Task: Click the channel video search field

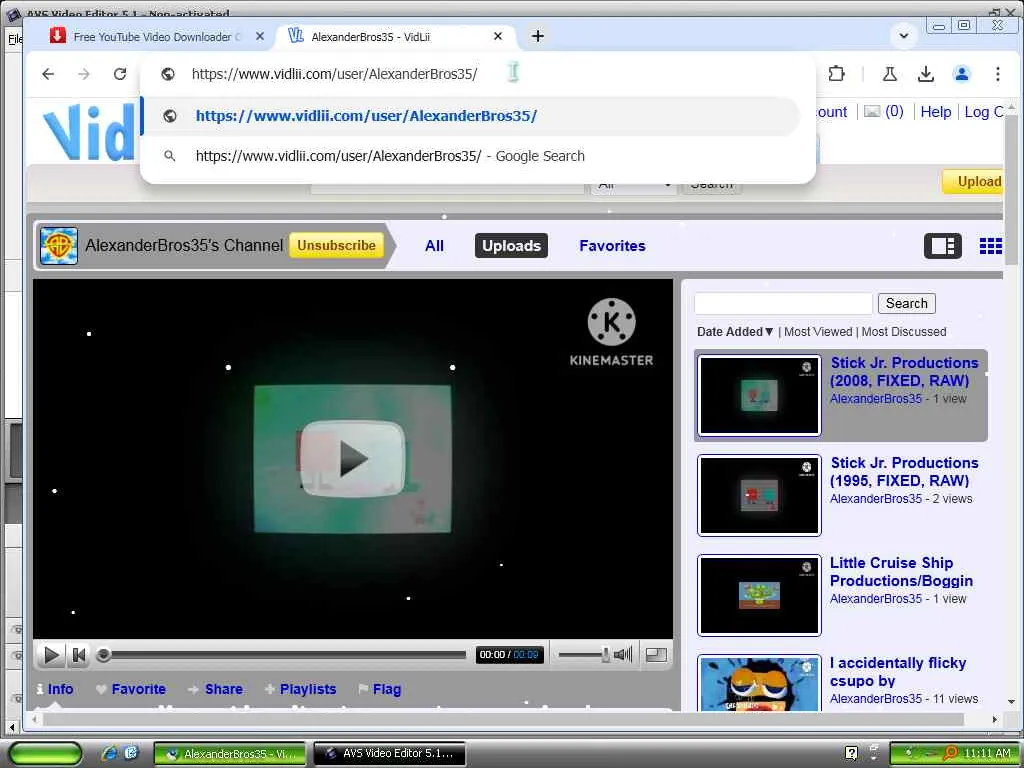Action: pos(783,304)
